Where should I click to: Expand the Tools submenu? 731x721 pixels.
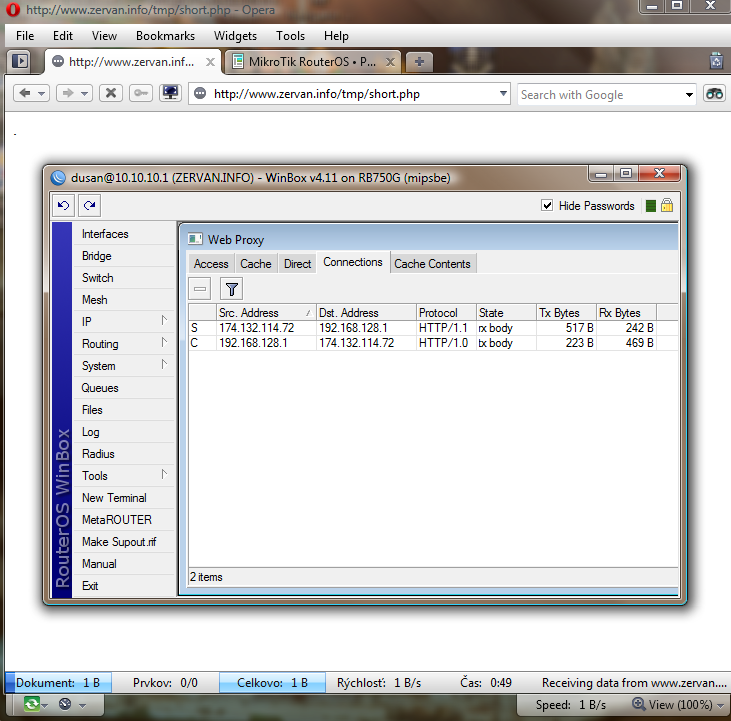(164, 474)
